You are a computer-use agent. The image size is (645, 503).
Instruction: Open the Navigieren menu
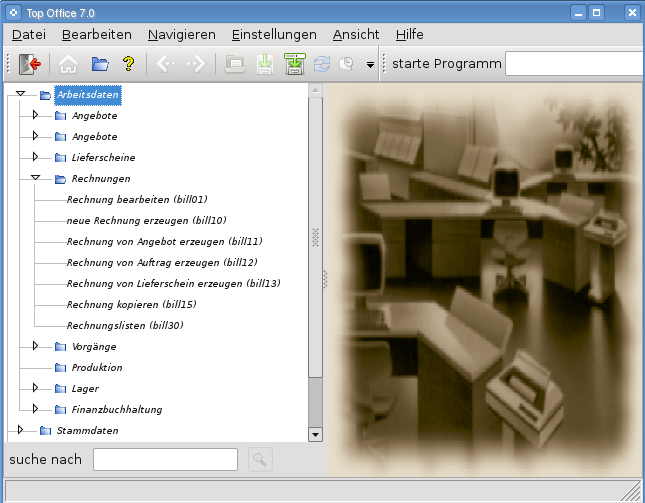(182, 35)
